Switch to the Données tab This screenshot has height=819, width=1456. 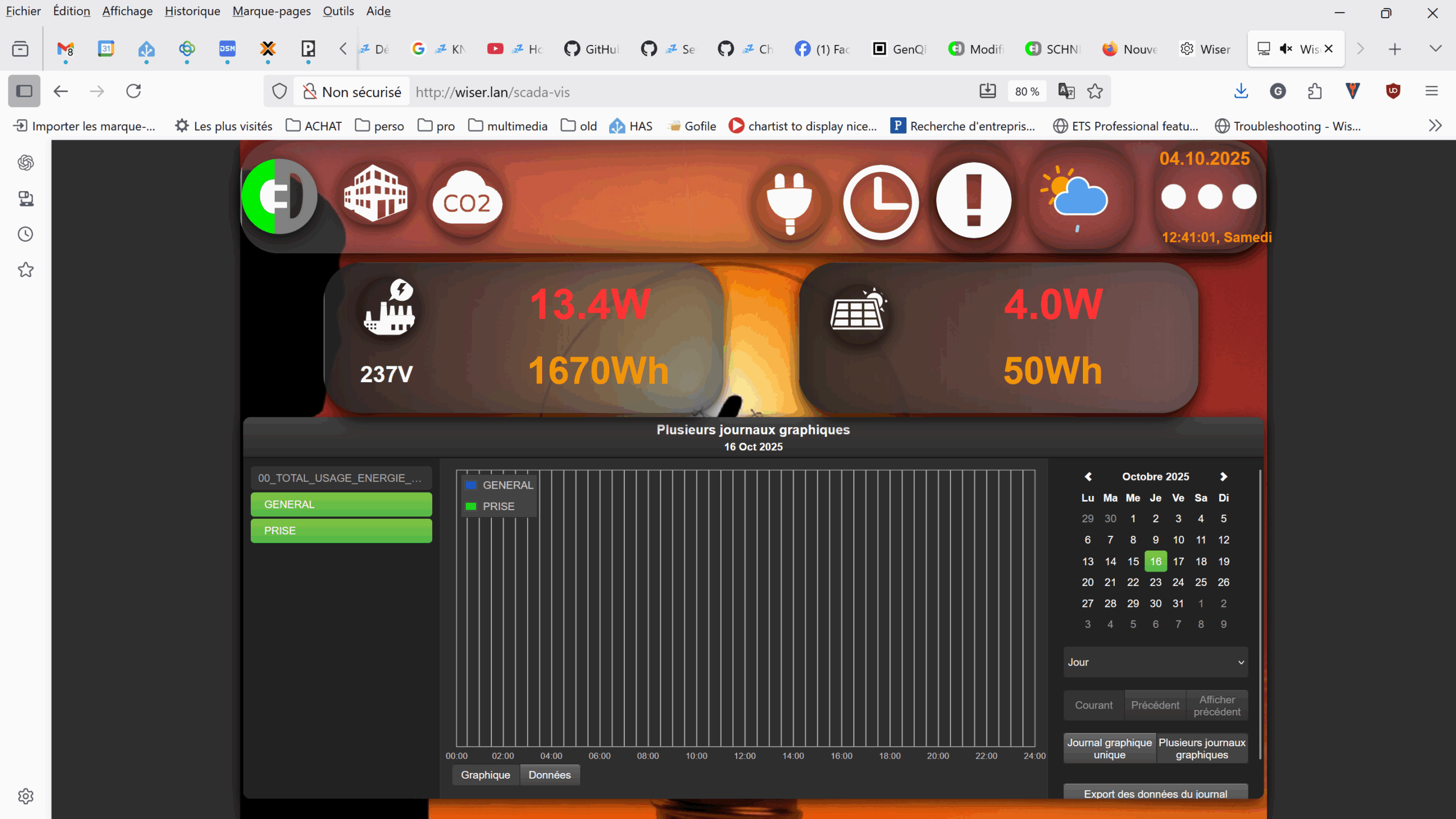click(x=549, y=775)
